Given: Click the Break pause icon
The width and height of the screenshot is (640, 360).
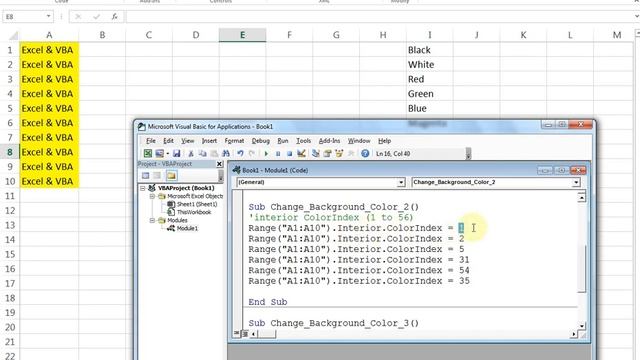Looking at the screenshot, I should (x=278, y=154).
